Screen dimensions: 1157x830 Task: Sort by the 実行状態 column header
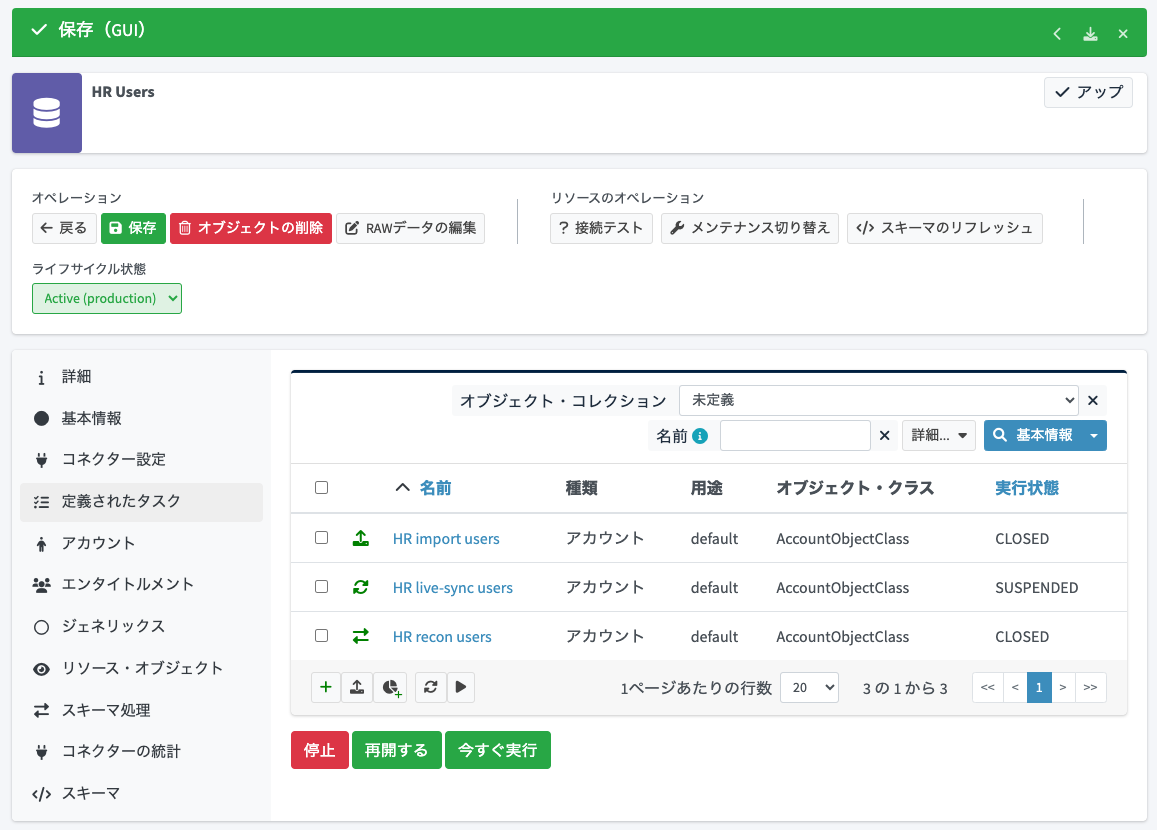[1026, 488]
